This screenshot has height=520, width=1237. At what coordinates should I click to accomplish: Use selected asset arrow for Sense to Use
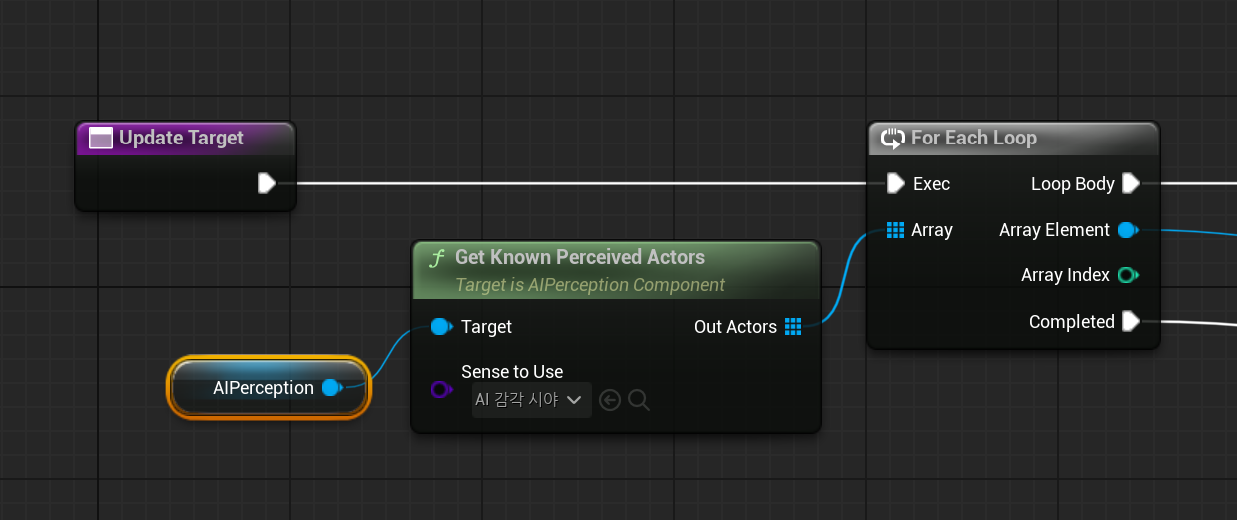pyautogui.click(x=610, y=401)
